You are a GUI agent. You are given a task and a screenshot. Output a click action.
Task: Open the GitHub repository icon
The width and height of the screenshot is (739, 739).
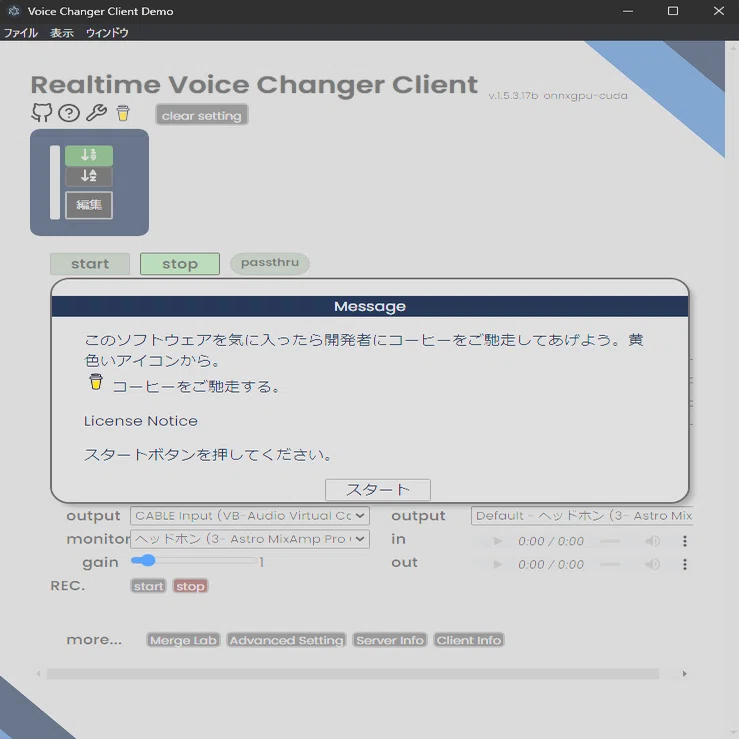click(x=41, y=113)
